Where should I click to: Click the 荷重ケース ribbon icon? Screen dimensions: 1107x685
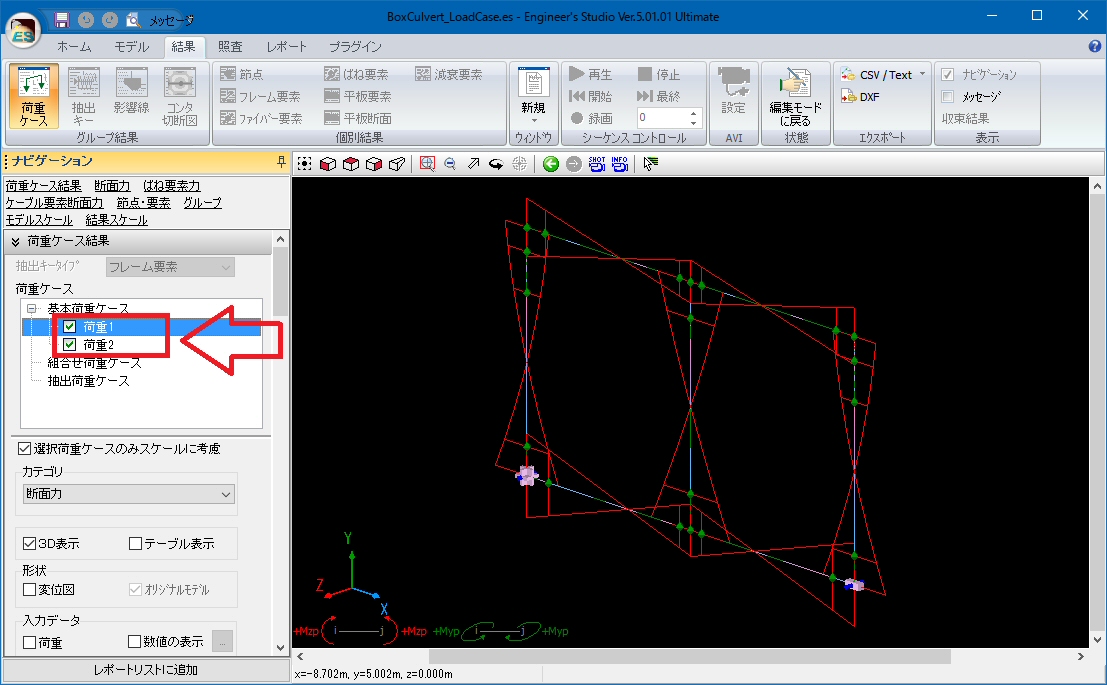coord(33,96)
